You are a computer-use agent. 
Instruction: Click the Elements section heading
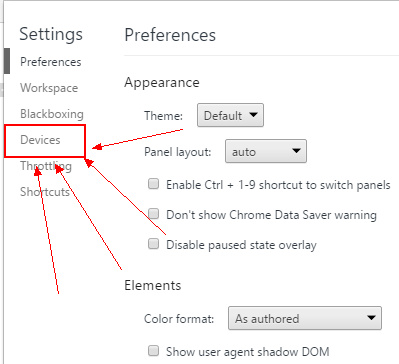(153, 285)
